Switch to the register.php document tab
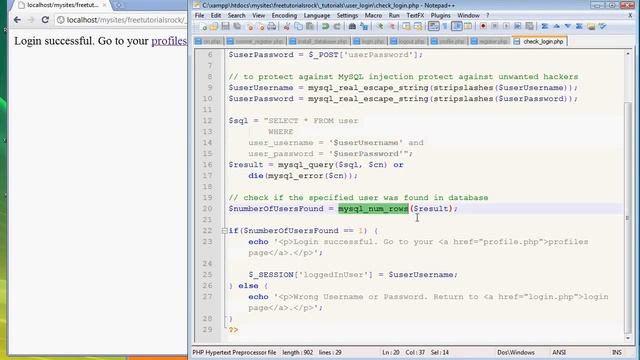The width and height of the screenshot is (640, 360). click(489, 41)
